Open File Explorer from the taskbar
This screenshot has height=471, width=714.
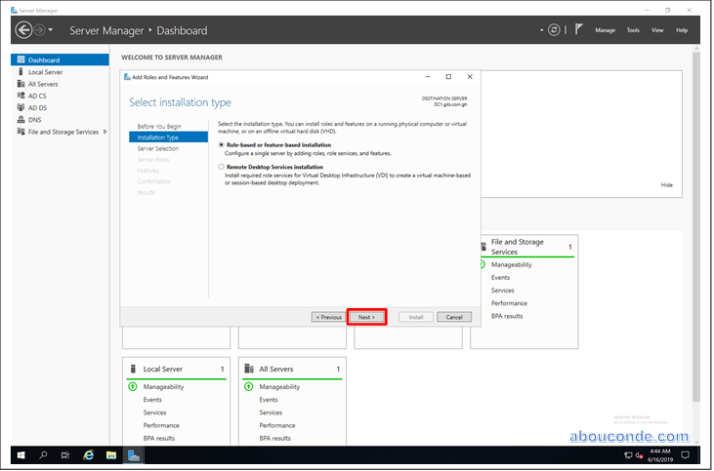click(111, 455)
